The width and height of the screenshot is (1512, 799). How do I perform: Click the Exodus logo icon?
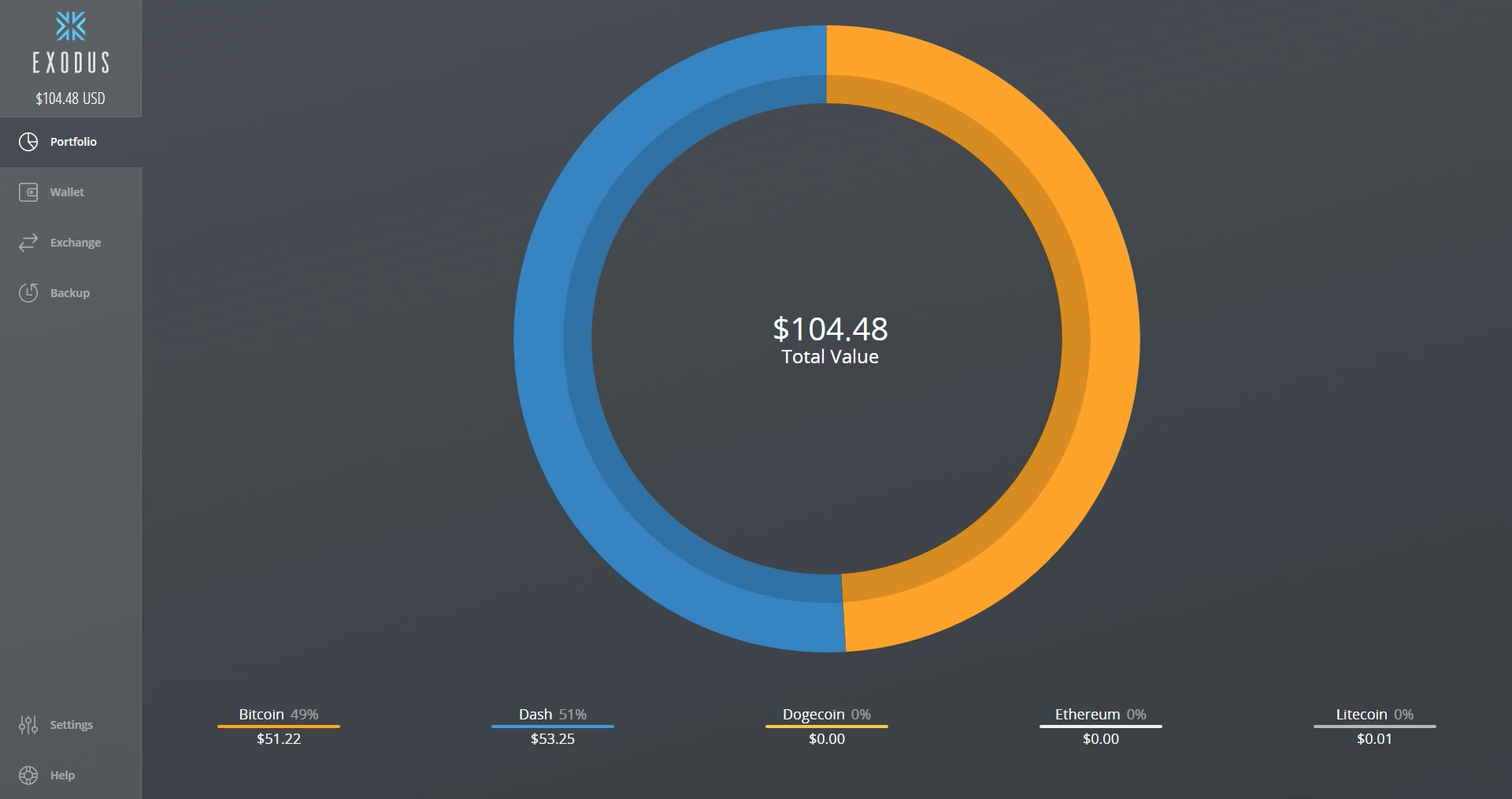coord(71,27)
